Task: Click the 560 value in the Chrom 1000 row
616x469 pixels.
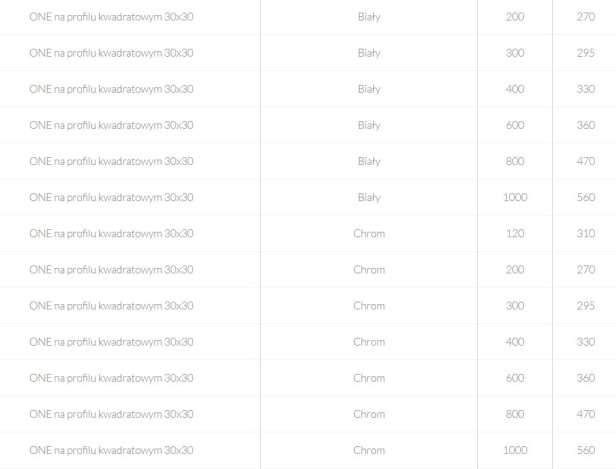Action: (585, 450)
